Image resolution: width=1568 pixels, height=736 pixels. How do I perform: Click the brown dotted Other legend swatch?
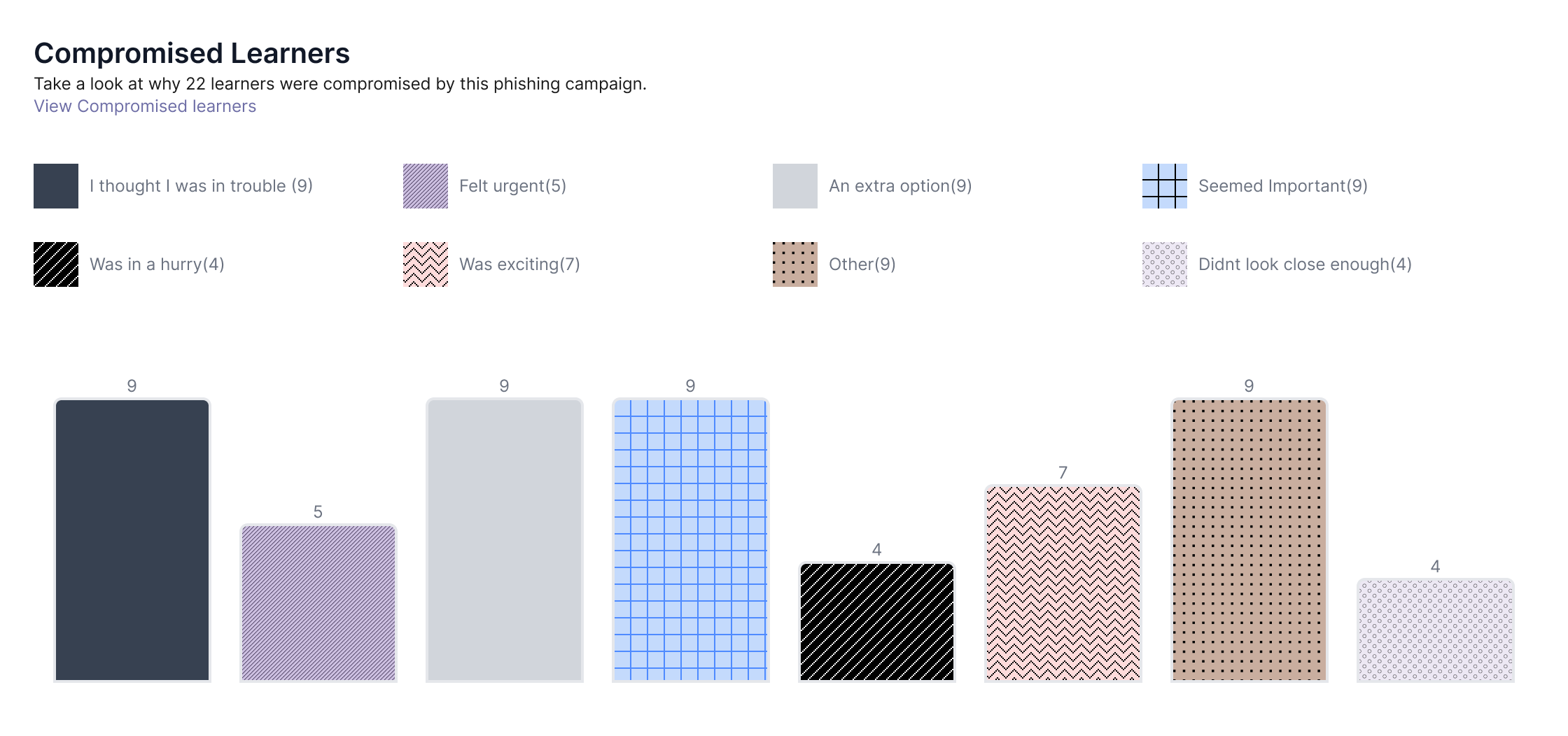(795, 264)
